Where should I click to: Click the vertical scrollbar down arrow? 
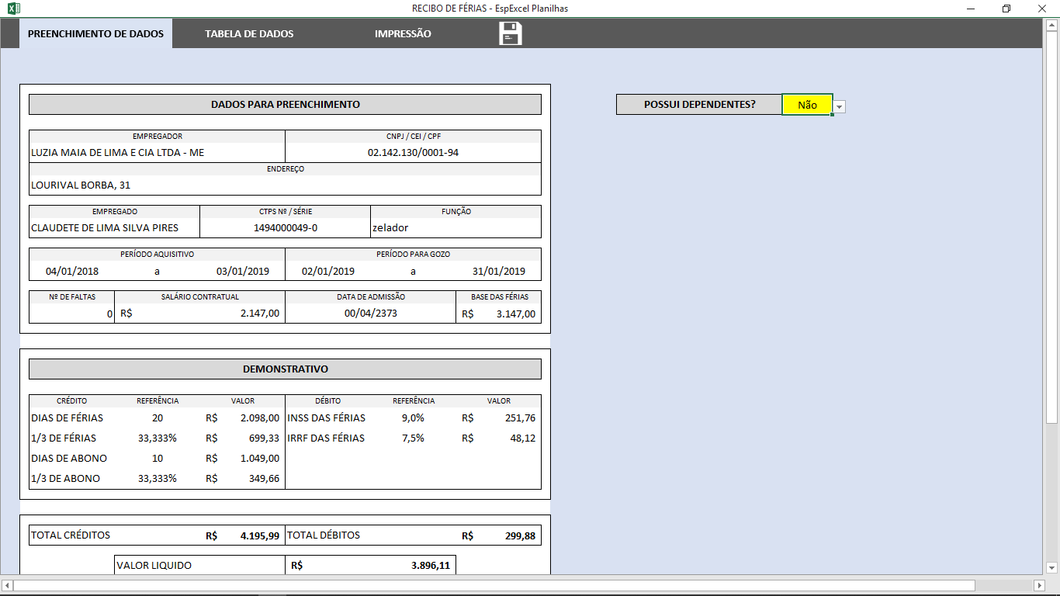[x=1051, y=569]
